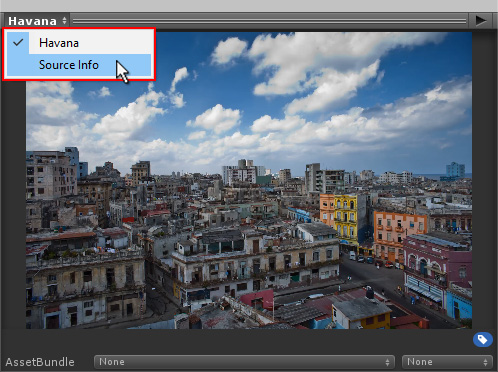Click the arrows on the AssetBundle name dropdown
Viewport: 498px width, 372px height.
click(x=387, y=362)
